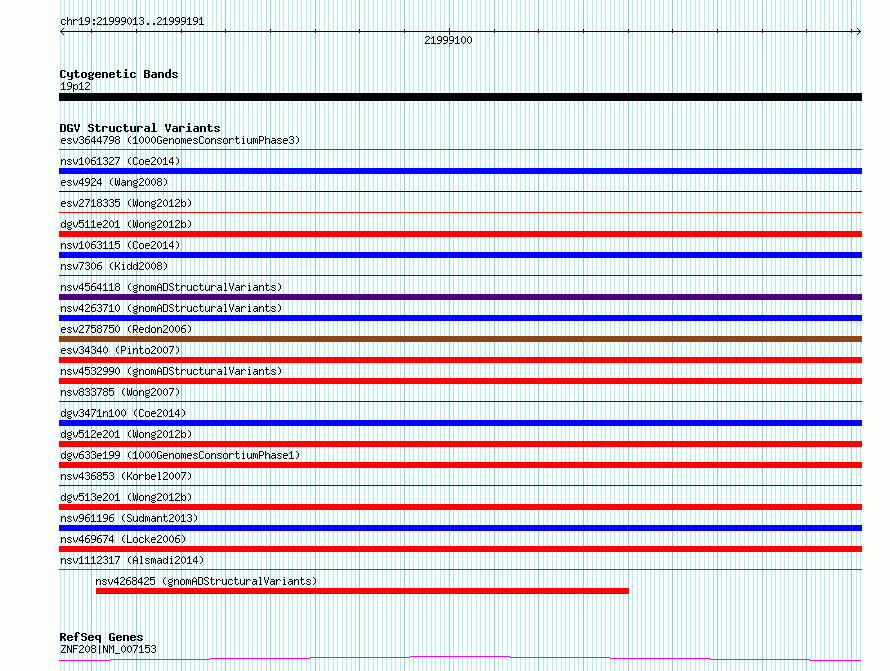Screen dimensions: 890x671
Task: Click the red bar of nsv469674
Action: (x=460, y=549)
